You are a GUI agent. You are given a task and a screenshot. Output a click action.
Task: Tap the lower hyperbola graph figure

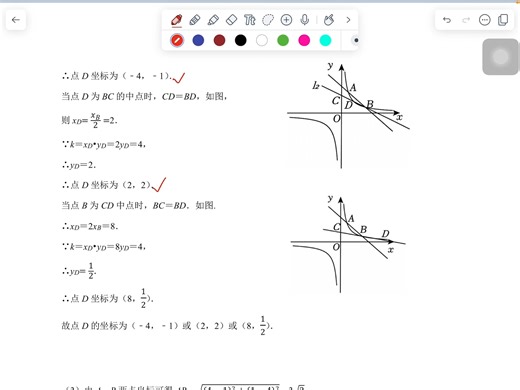click(x=348, y=244)
